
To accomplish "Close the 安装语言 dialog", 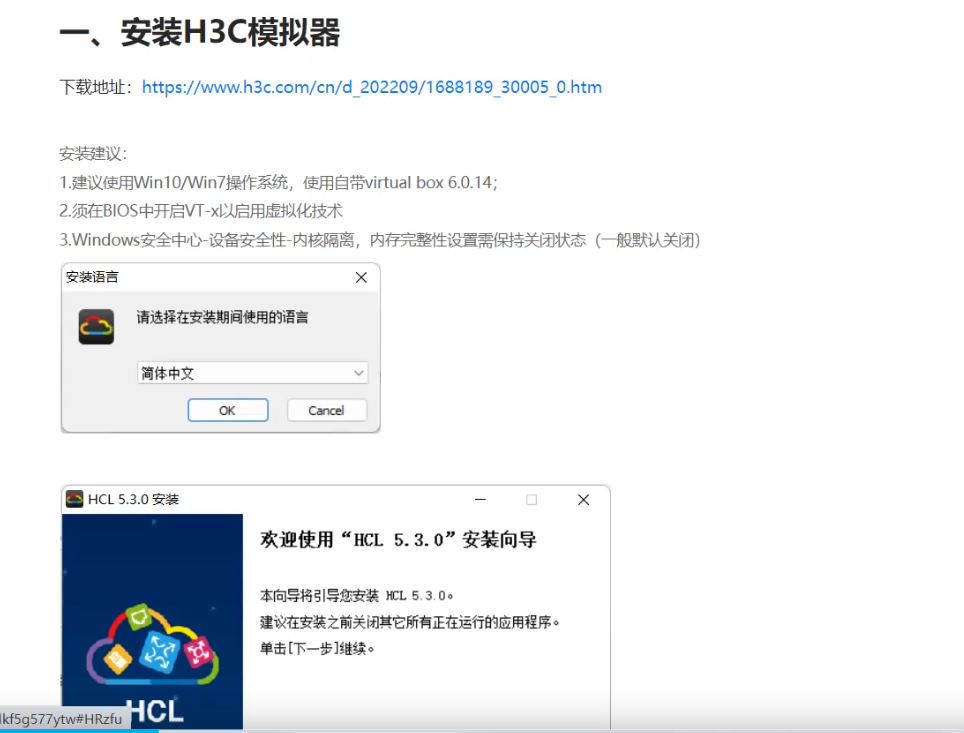I will 361,277.
